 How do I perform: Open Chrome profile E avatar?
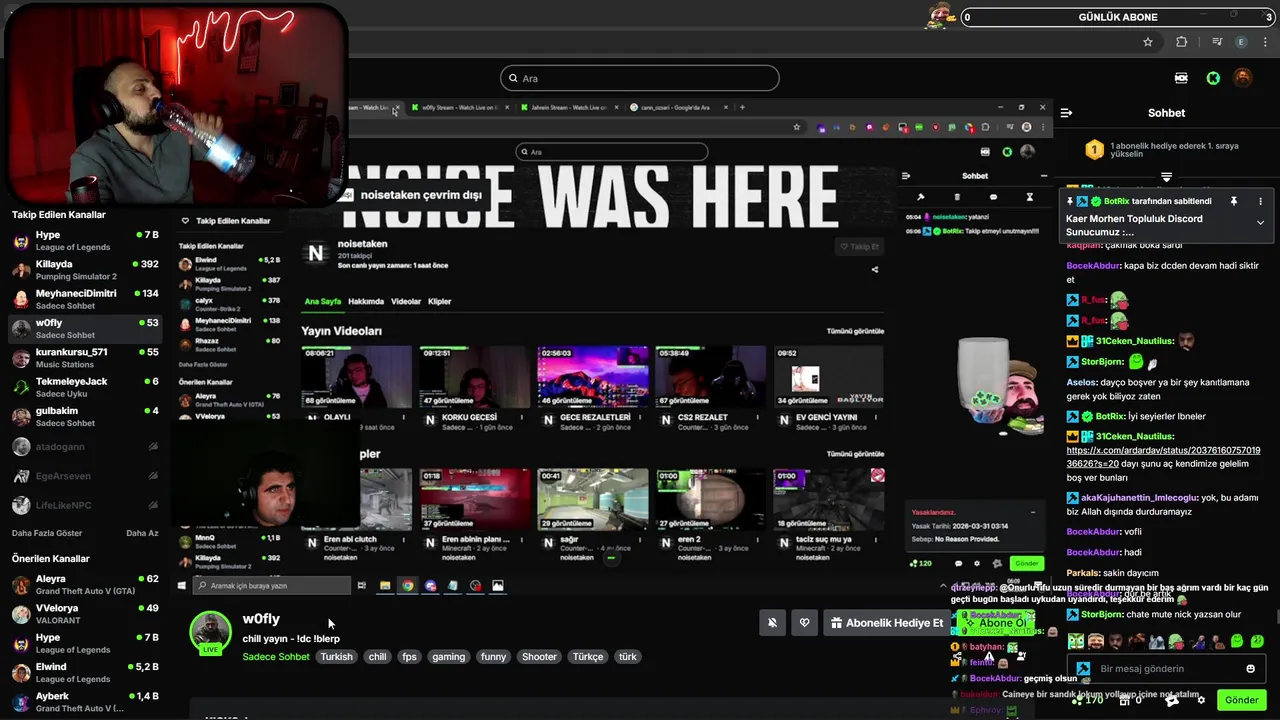click(x=1242, y=42)
